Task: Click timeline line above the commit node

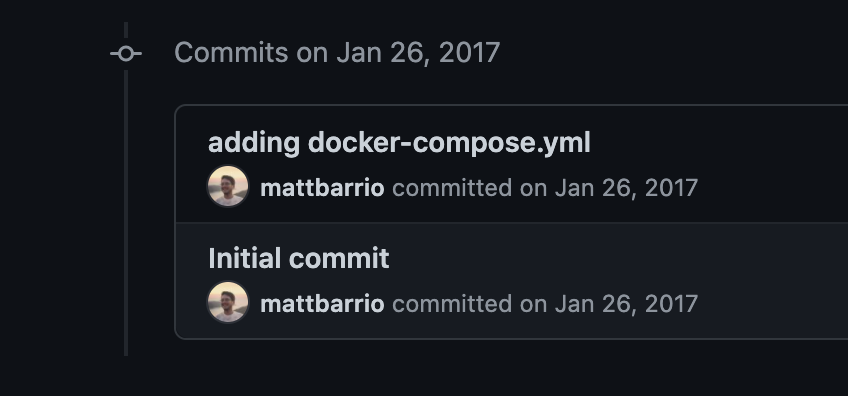Action: click(x=126, y=32)
